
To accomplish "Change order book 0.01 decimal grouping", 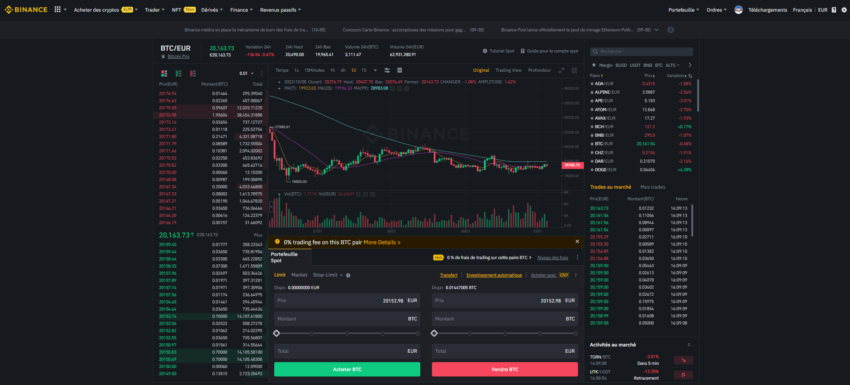I will pyautogui.click(x=247, y=73).
